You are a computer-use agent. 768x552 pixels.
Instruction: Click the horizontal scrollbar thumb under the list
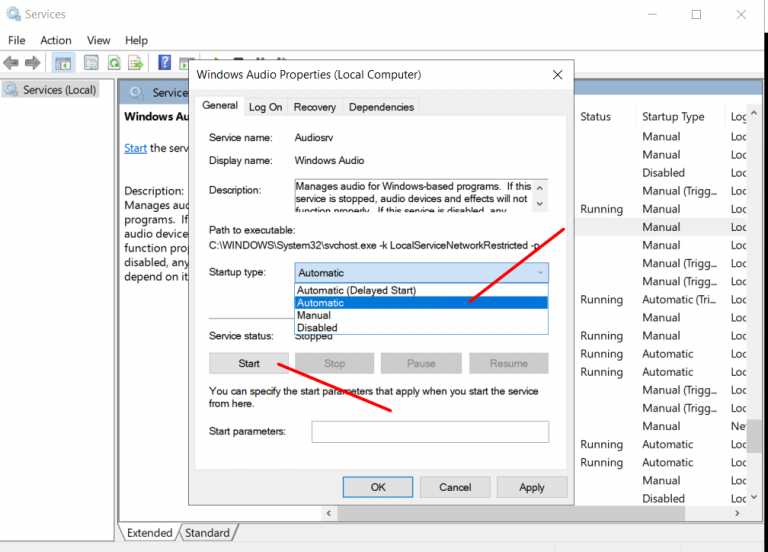click(x=511, y=513)
